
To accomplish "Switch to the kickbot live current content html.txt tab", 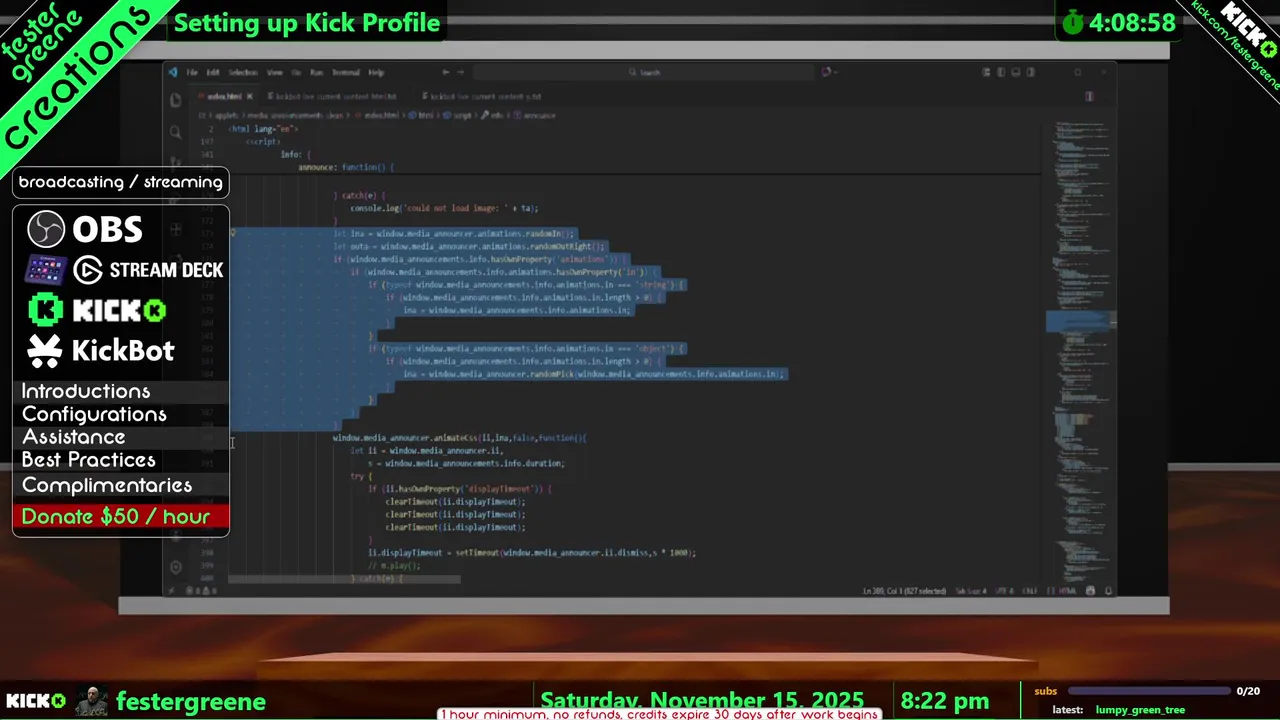I will coord(336,96).
